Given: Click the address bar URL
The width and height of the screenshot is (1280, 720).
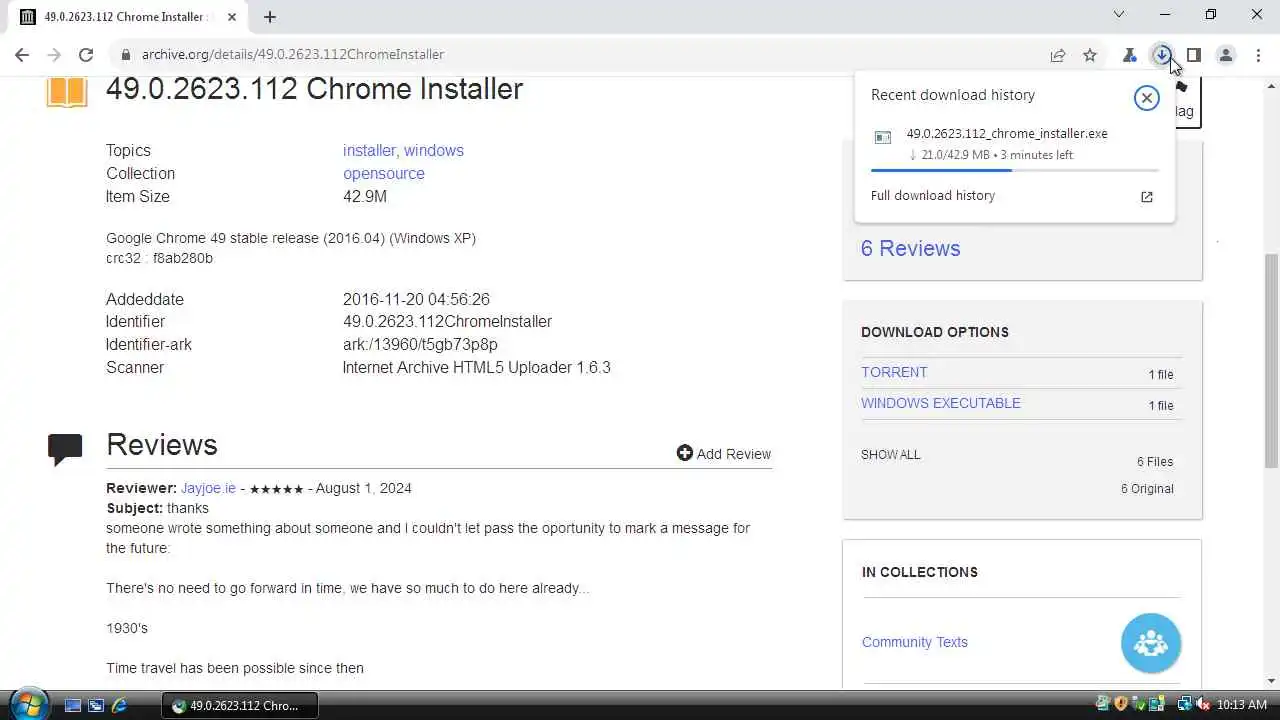Looking at the screenshot, I should pyautogui.click(x=293, y=55).
